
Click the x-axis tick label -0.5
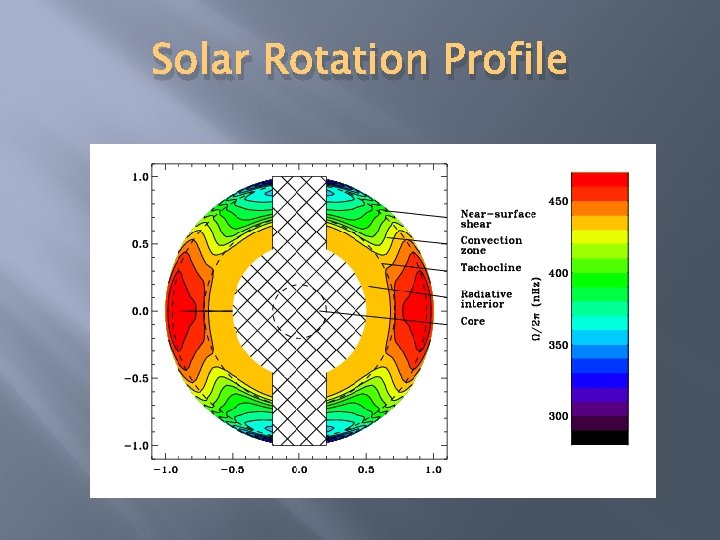pos(232,470)
